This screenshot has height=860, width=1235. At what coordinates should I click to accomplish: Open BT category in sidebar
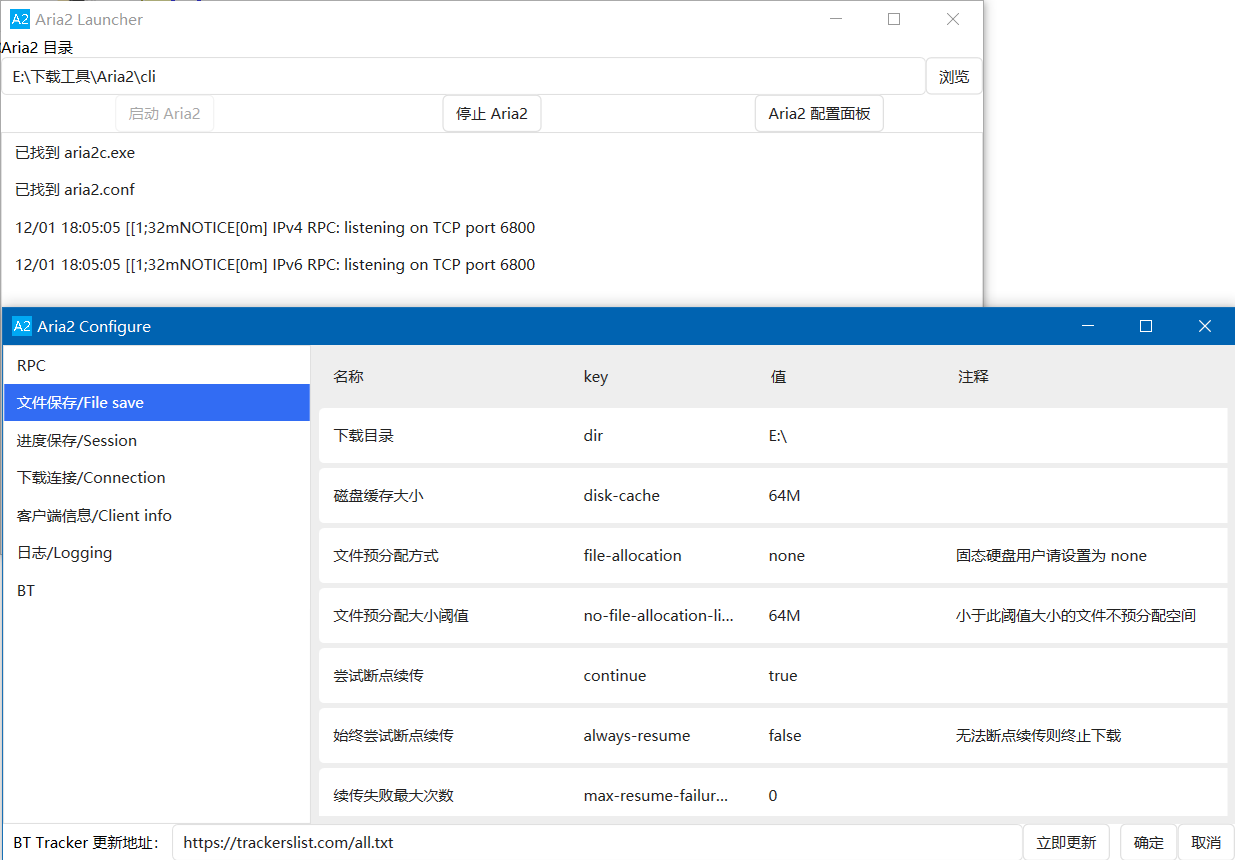pos(156,590)
